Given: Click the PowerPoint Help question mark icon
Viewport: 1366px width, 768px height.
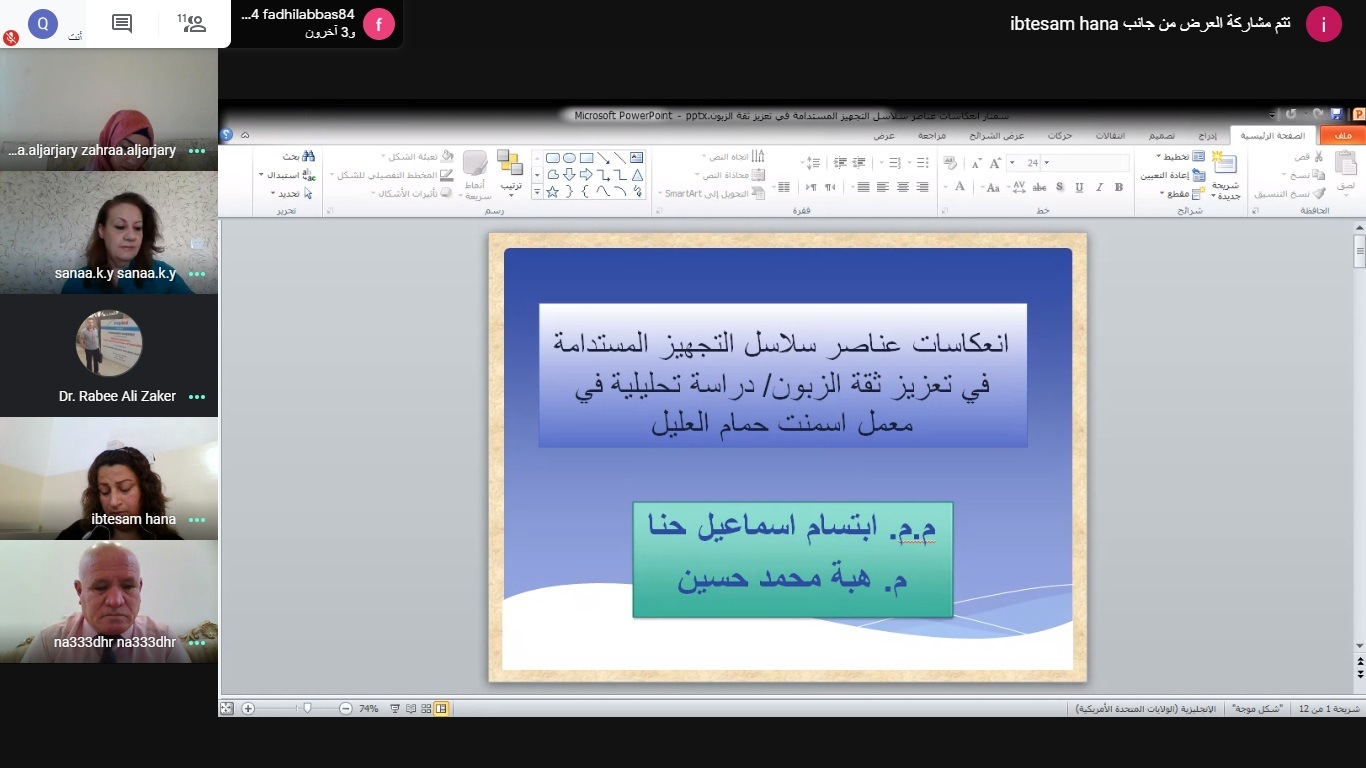Looking at the screenshot, I should pyautogui.click(x=226, y=135).
